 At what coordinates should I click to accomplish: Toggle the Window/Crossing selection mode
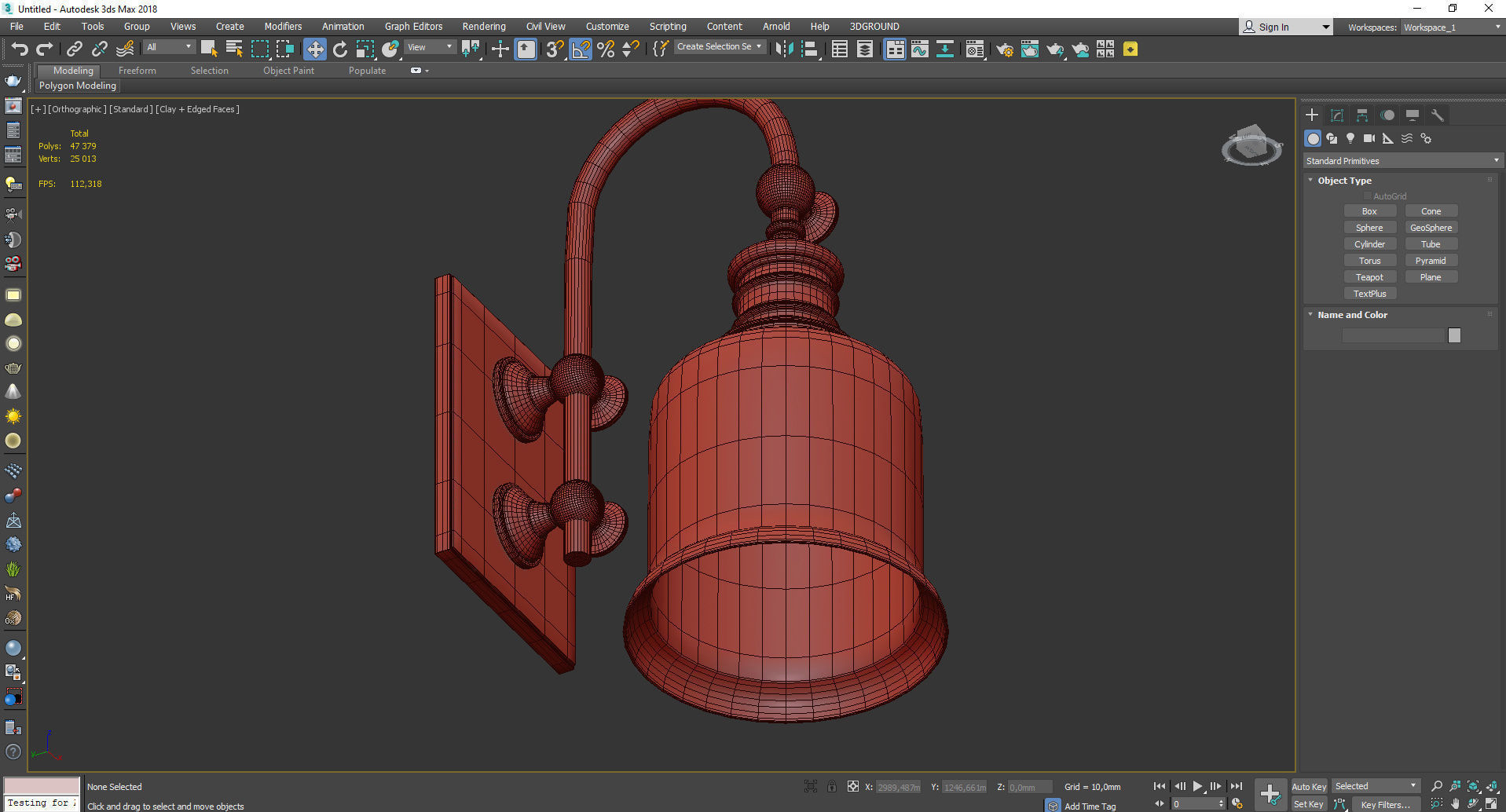(284, 49)
